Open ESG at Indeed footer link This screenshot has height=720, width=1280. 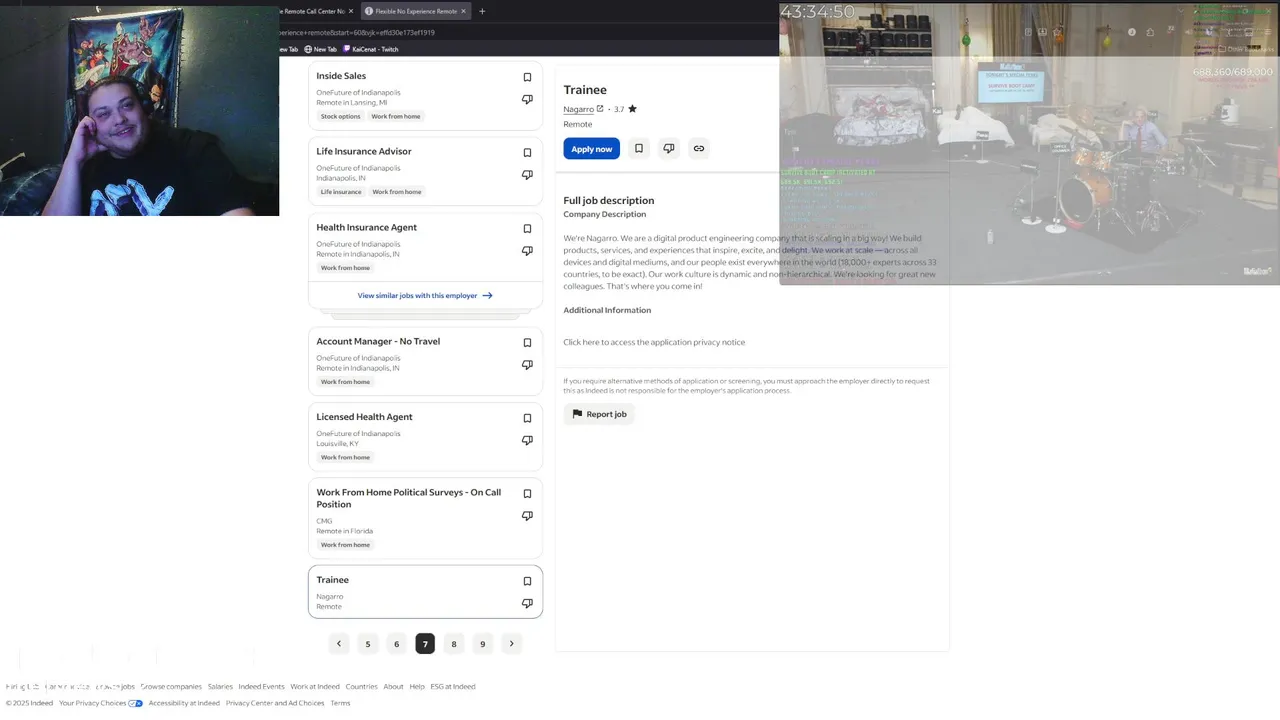453,687
